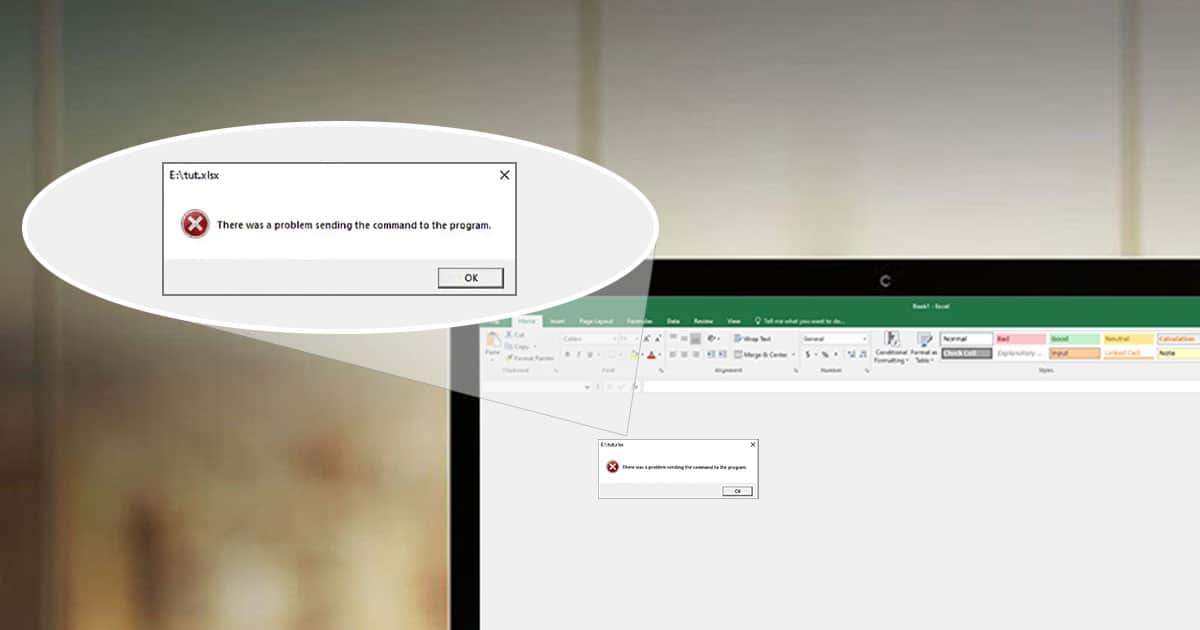Toggle the Wrap Text option

tap(752, 339)
